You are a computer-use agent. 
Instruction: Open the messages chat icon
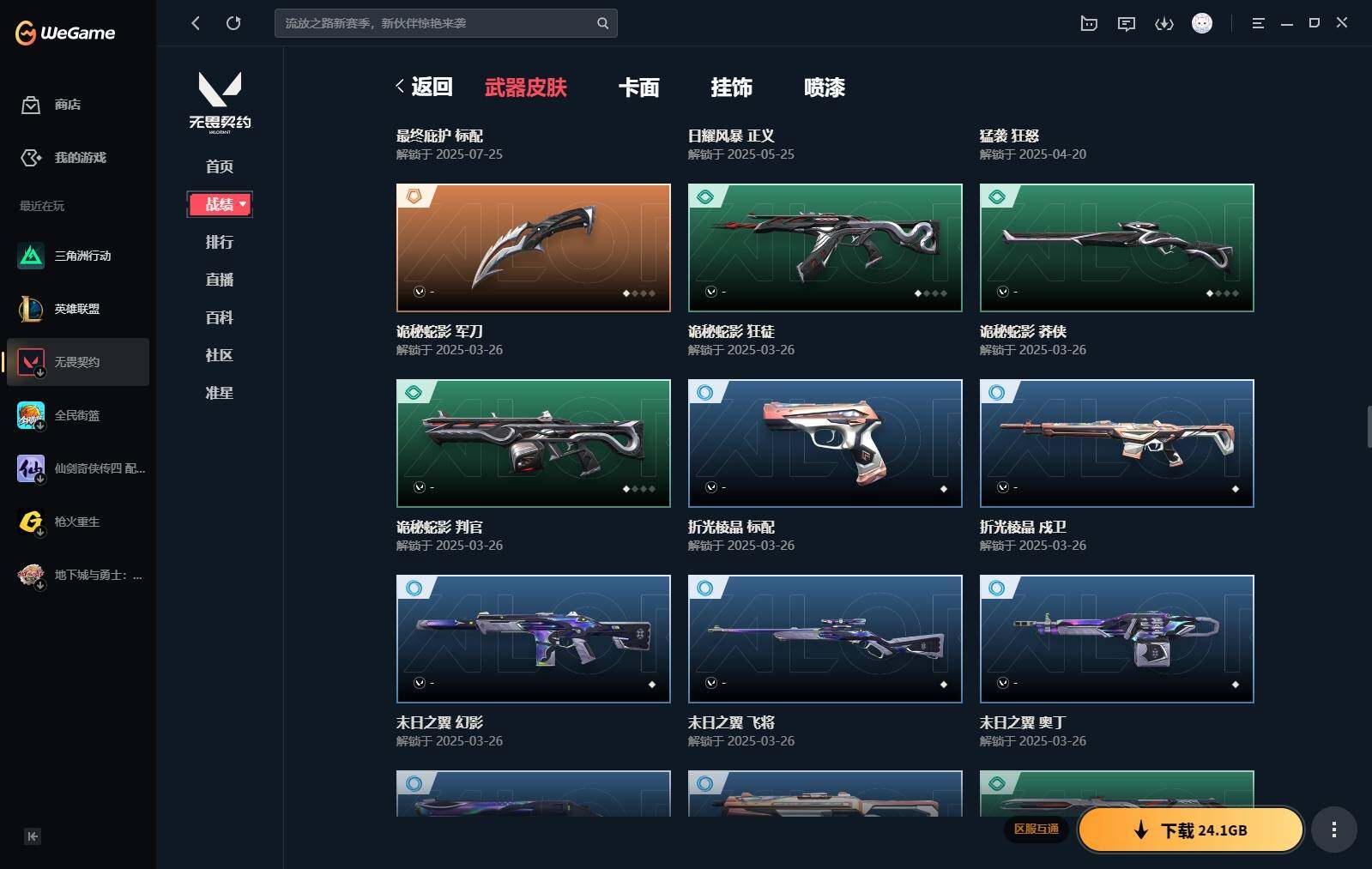tap(1127, 24)
